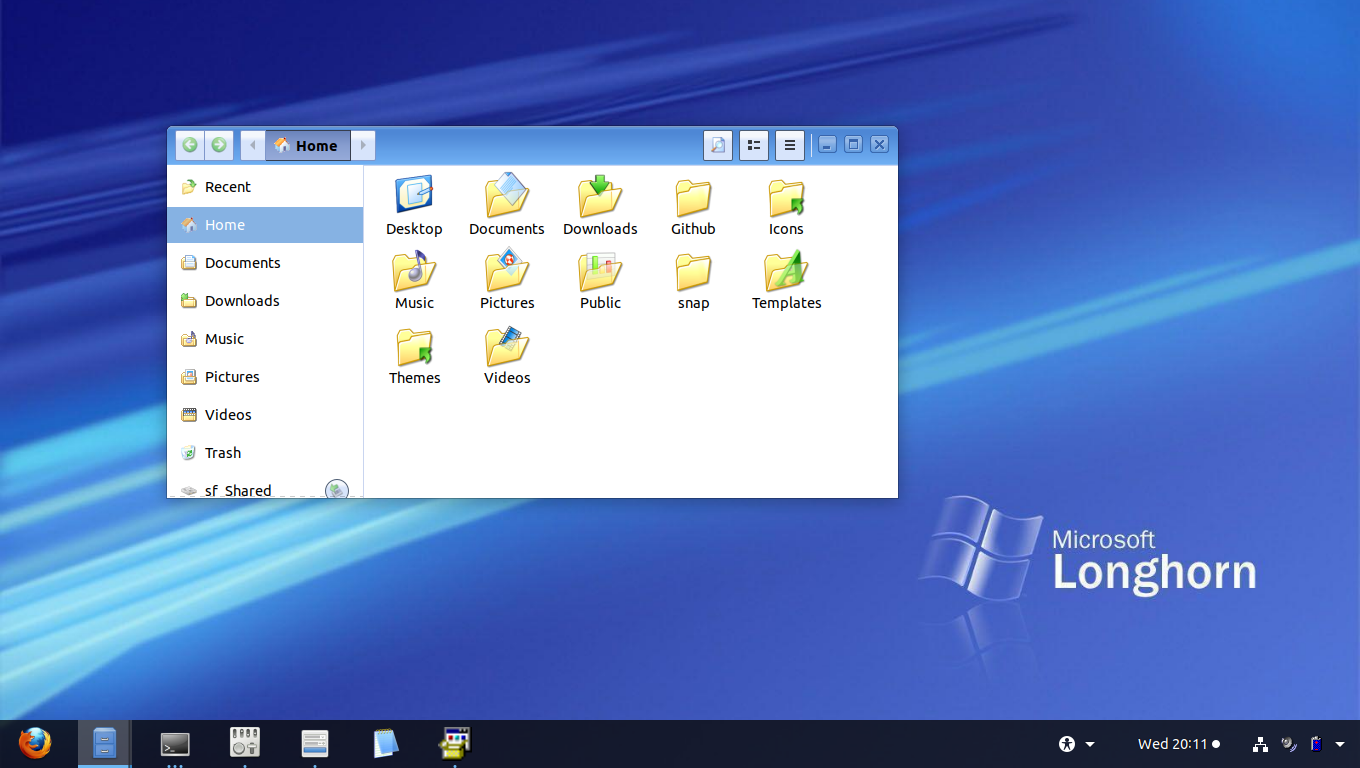
Task: Open the window-list app next to Terminal tools
Action: pyautogui.click(x=315, y=743)
